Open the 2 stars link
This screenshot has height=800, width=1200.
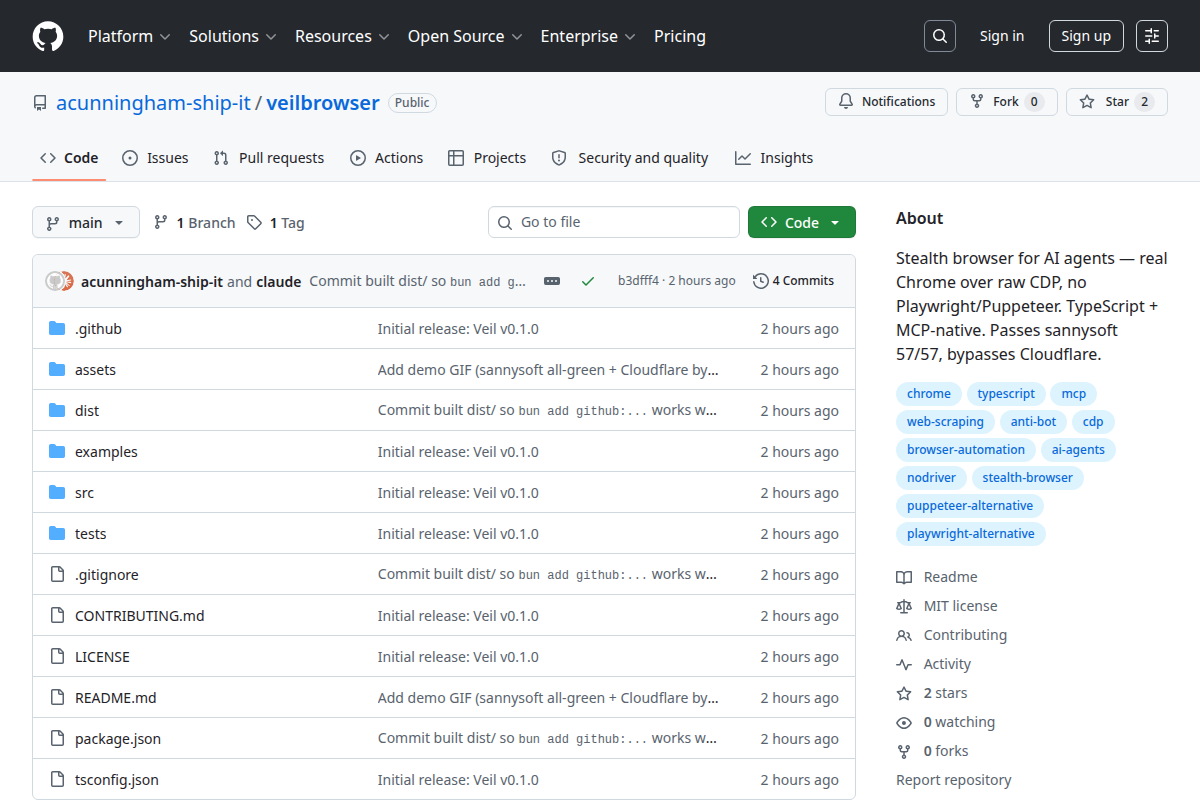(x=945, y=693)
